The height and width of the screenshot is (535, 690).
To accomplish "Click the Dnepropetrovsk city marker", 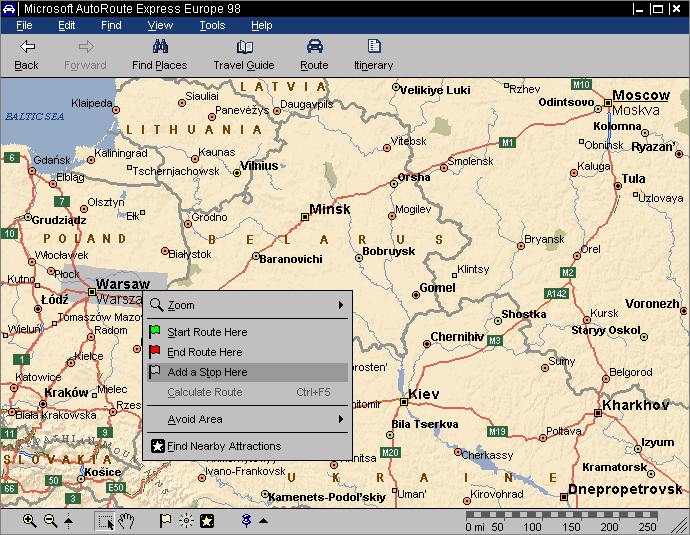I will click(564, 497).
